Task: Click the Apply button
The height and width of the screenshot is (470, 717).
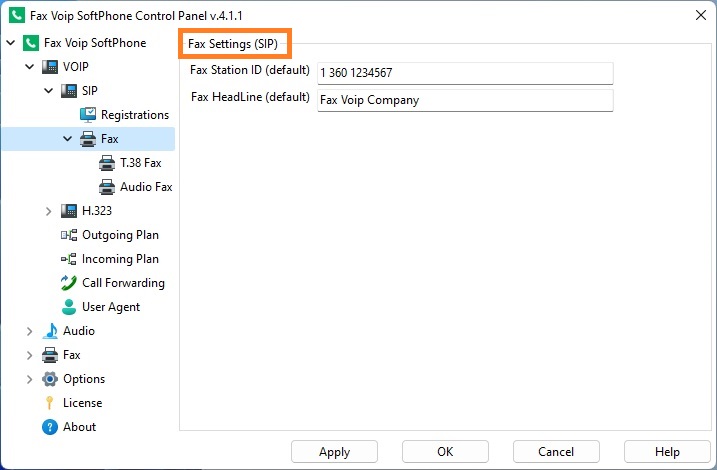Action: pos(334,452)
